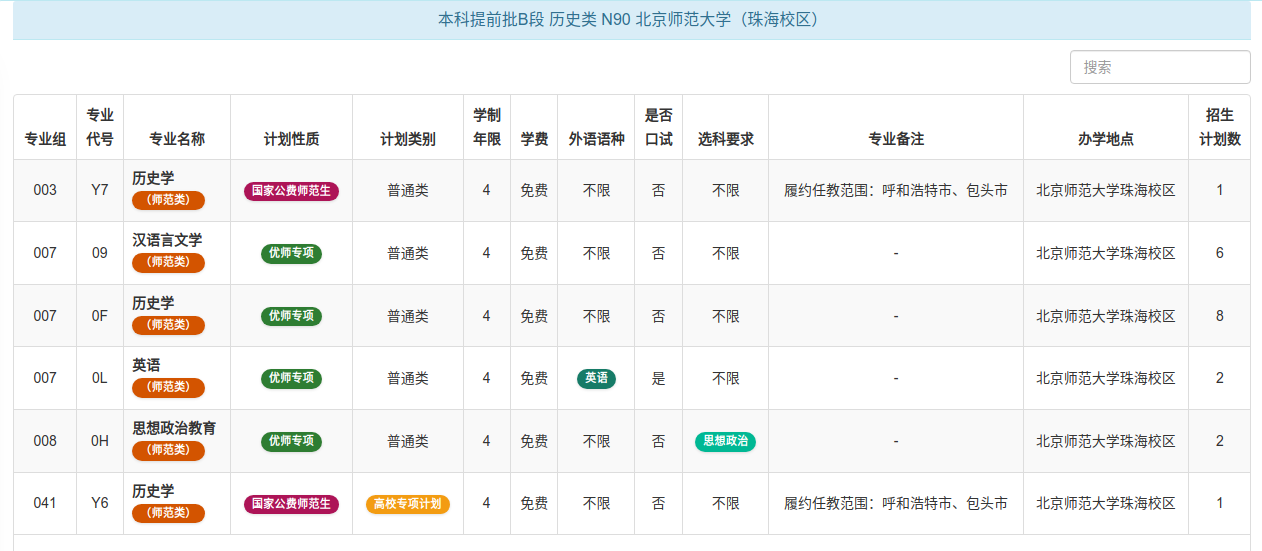Select the 历史学 major in row Y6

153,491
